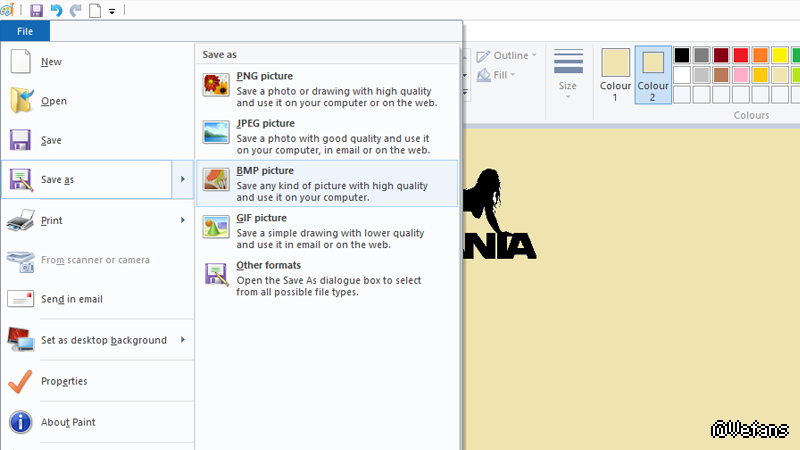This screenshot has height=450, width=800.
Task: Pick the brown colour swatch
Action: click(x=721, y=75)
